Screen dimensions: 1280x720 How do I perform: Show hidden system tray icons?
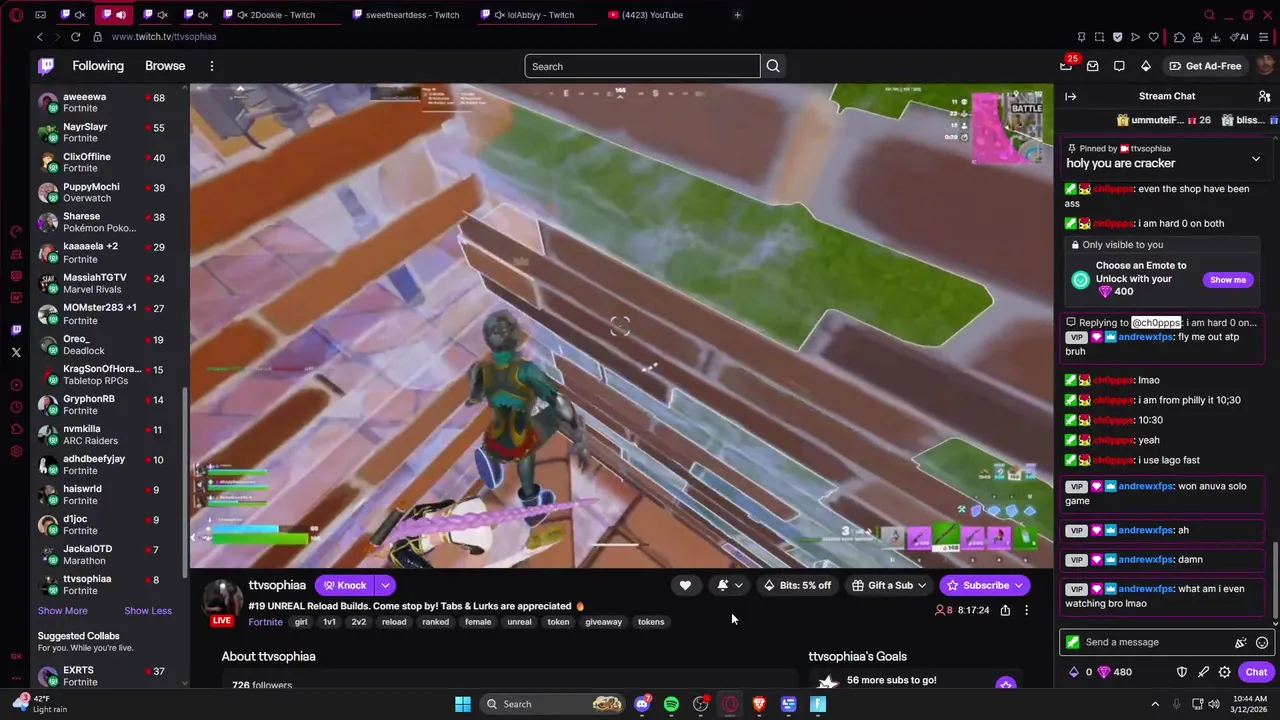pos(1155,704)
